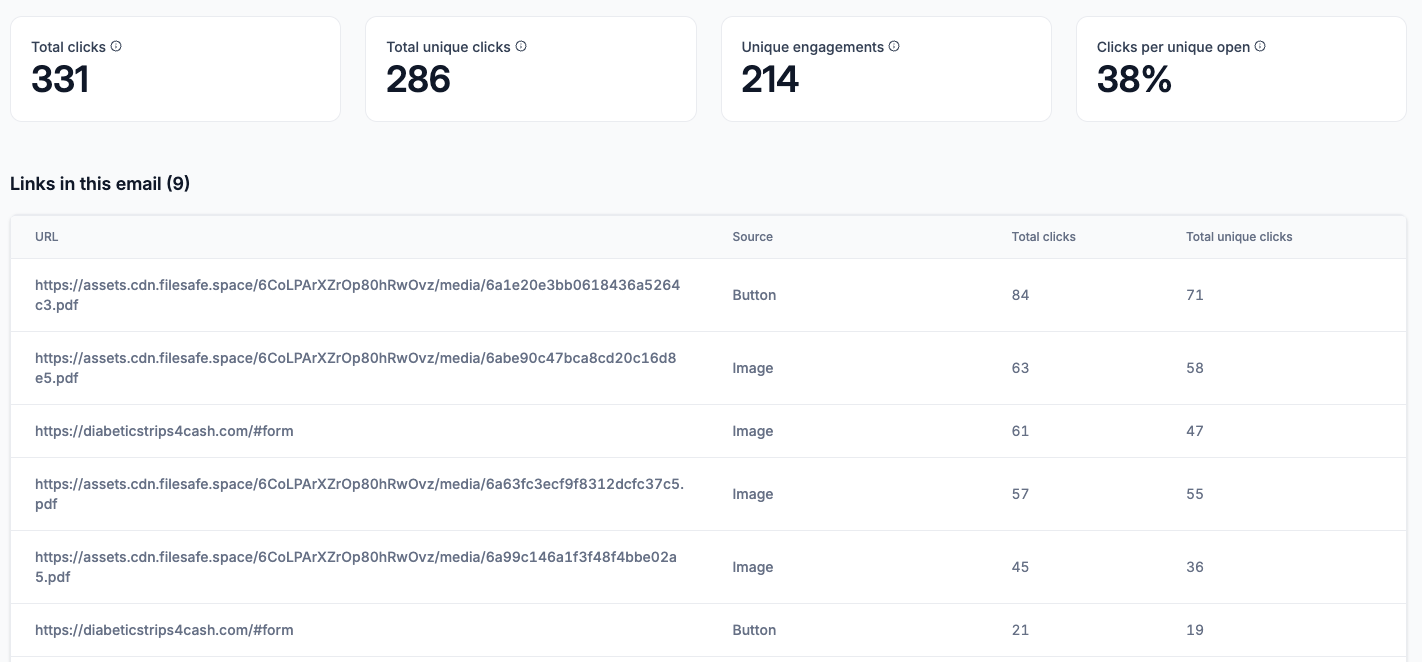Open the PDF link ending in 6a63fc3ecf9f8312dcfc37c5.pdf
This screenshot has width=1422, height=662.
(359, 494)
